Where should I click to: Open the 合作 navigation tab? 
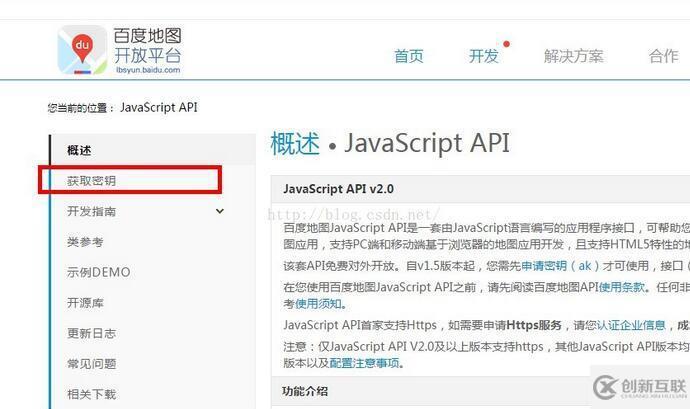click(664, 56)
